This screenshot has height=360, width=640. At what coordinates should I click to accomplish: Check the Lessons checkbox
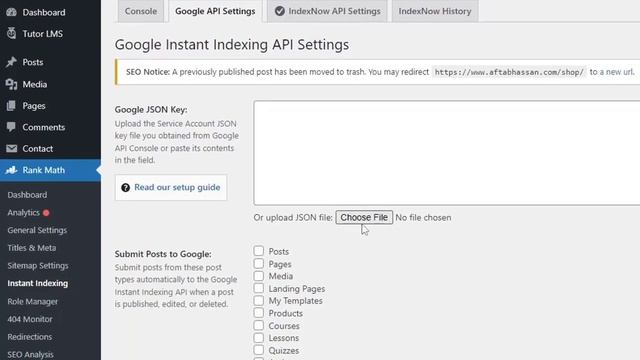pos(258,338)
